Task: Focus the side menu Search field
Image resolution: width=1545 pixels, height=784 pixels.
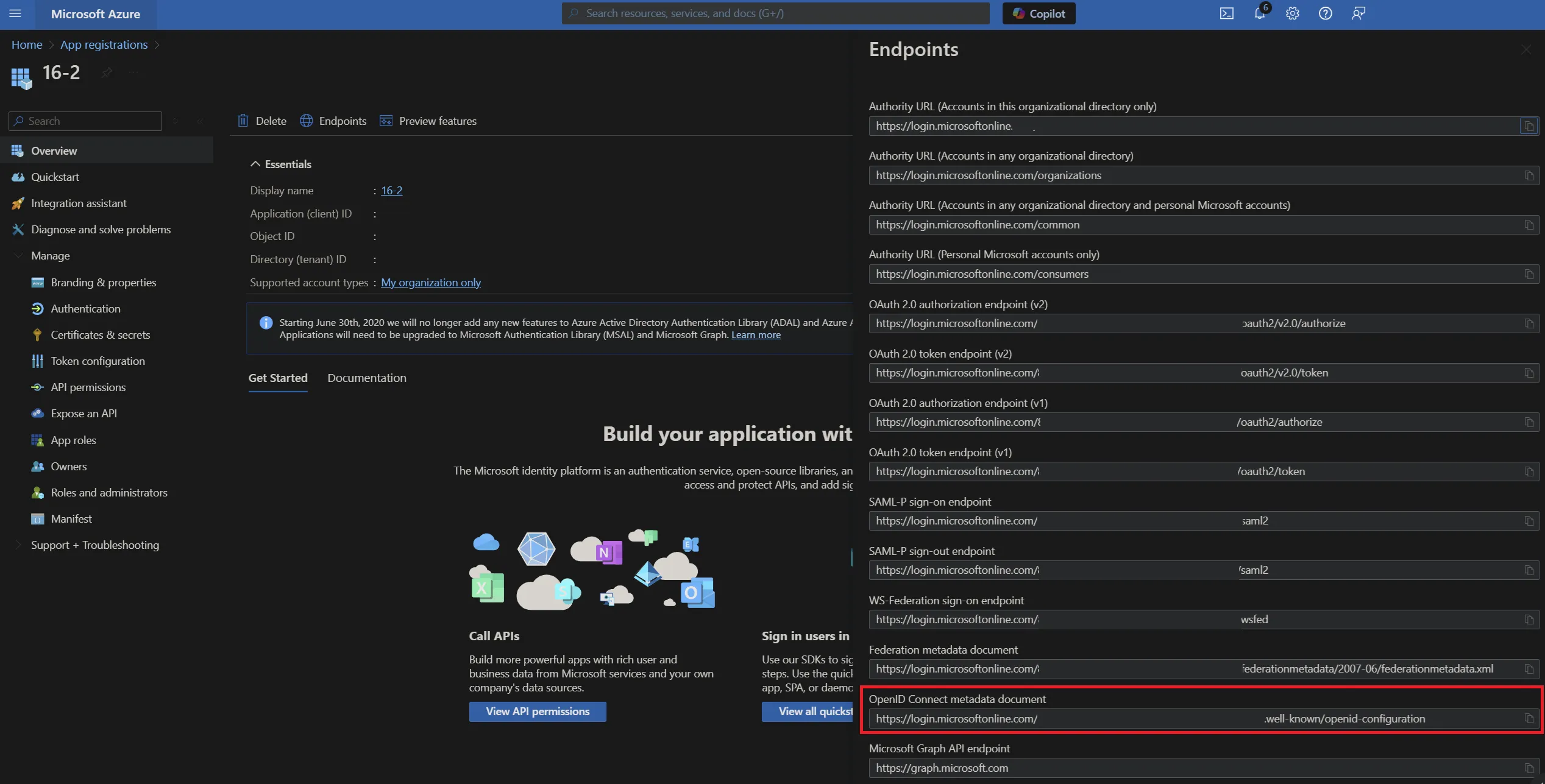Action: coord(85,121)
